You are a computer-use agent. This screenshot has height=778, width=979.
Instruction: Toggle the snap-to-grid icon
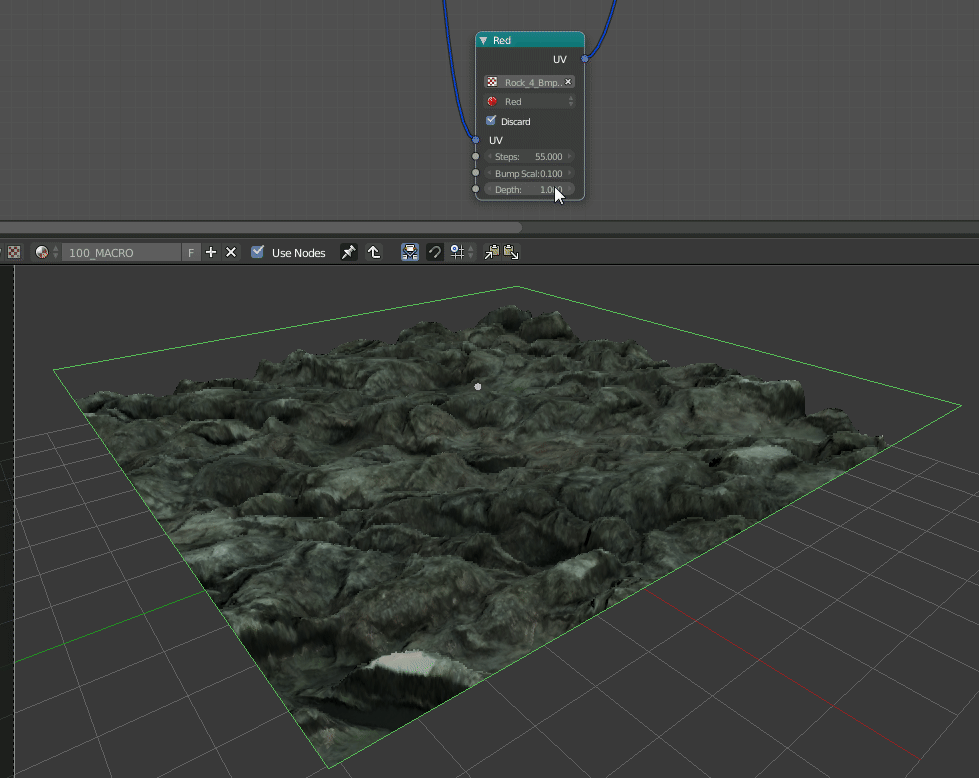457,252
